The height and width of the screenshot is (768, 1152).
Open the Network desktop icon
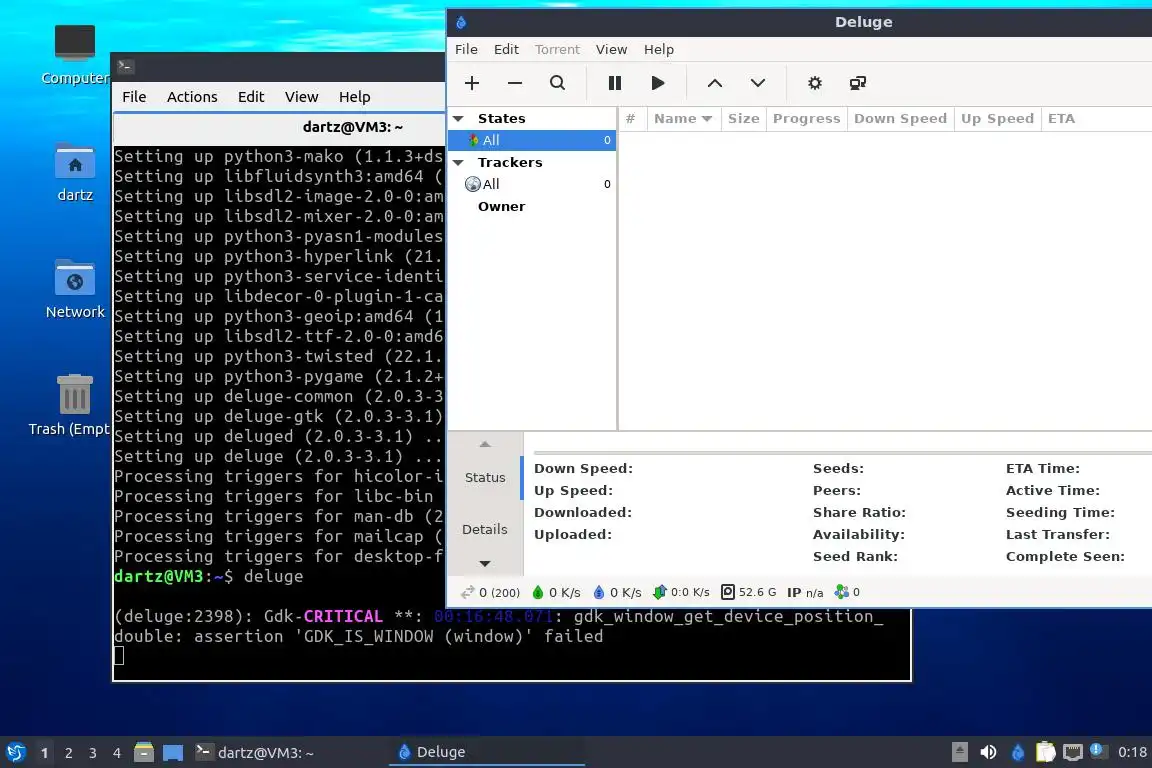(75, 278)
